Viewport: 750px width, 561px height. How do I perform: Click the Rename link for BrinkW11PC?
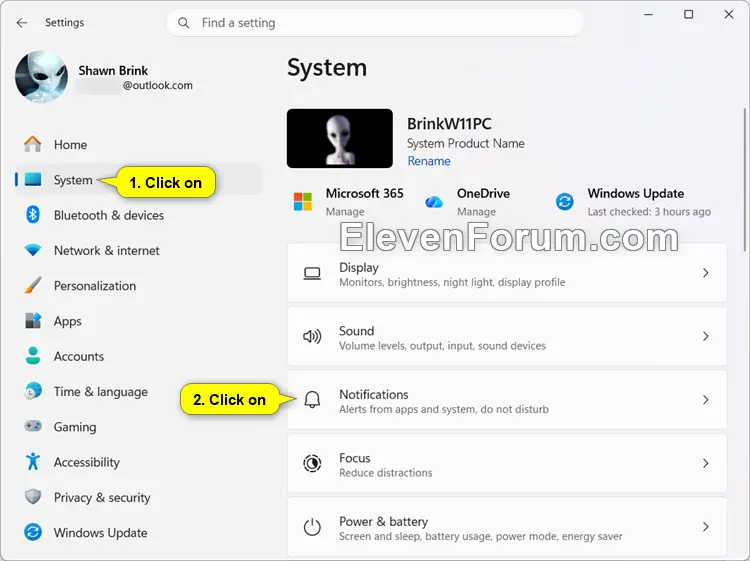tap(429, 161)
